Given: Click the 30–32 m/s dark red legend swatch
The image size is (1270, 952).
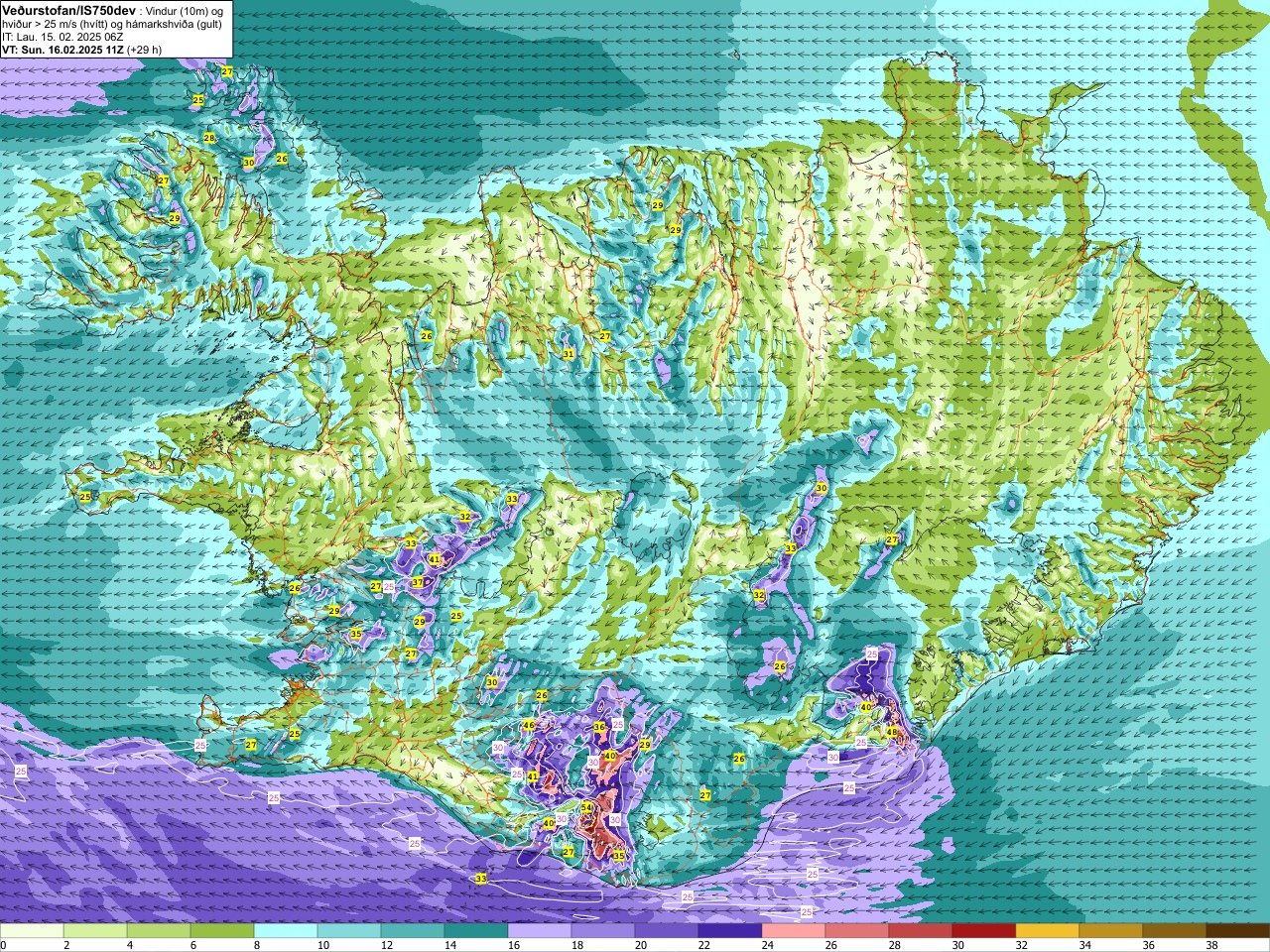Looking at the screenshot, I should coord(984,931).
